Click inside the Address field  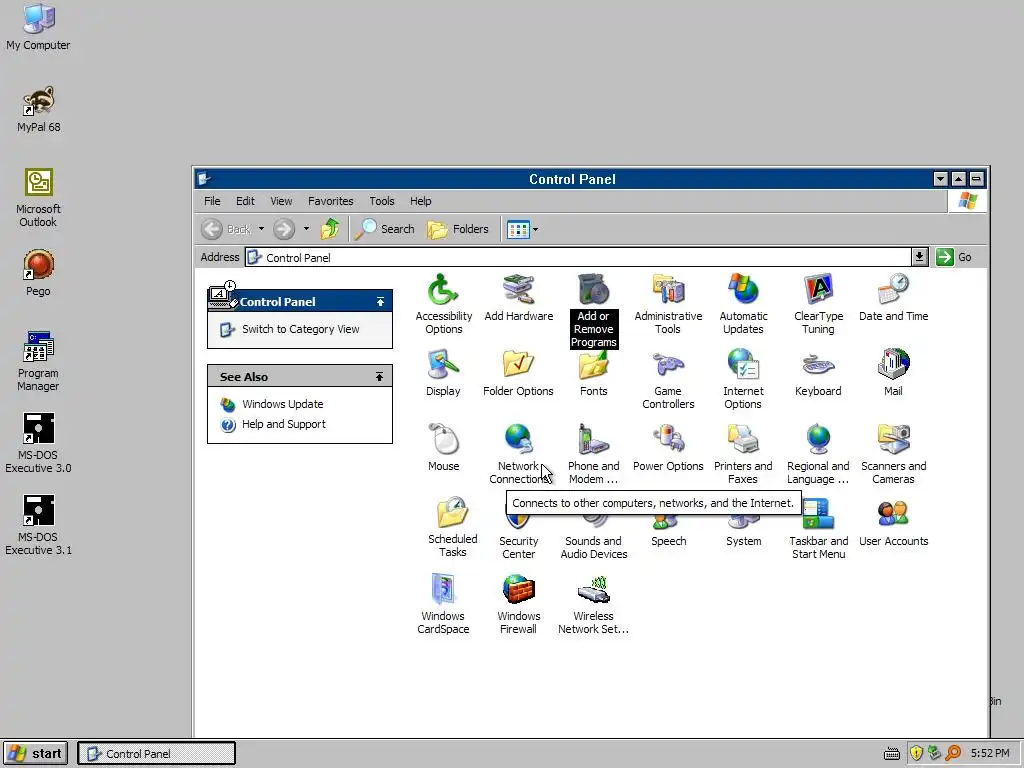pyautogui.click(x=578, y=257)
